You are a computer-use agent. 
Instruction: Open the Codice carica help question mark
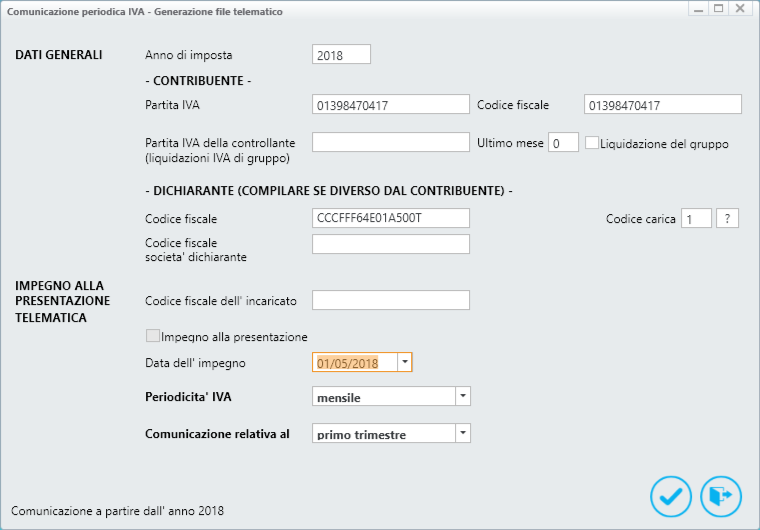point(728,218)
